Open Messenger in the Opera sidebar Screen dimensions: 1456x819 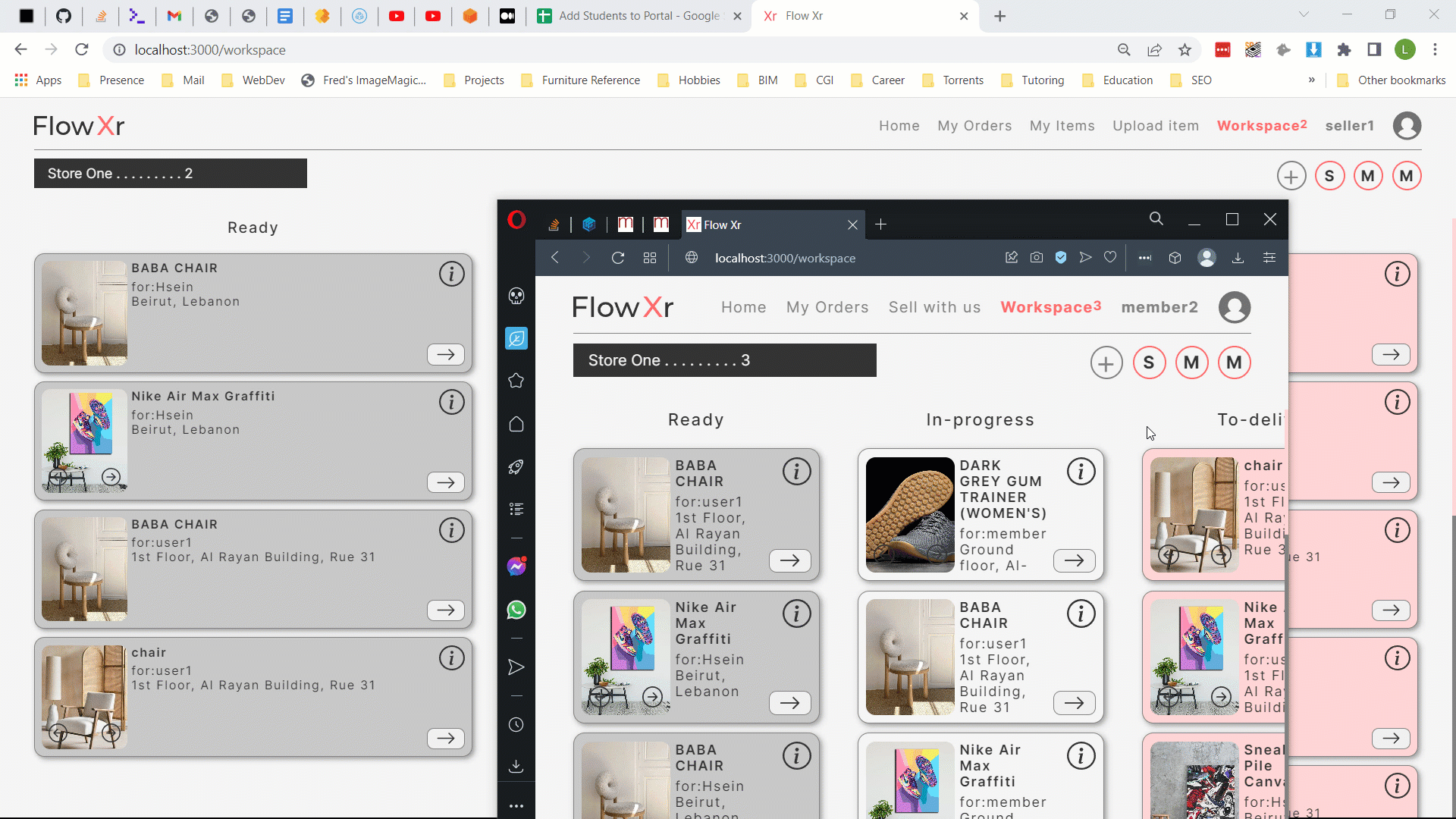516,566
